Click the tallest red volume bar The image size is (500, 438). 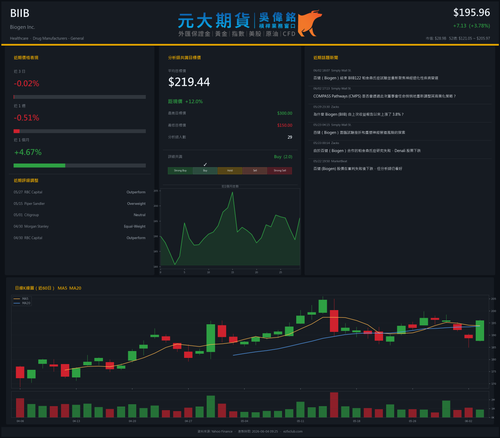(334, 405)
